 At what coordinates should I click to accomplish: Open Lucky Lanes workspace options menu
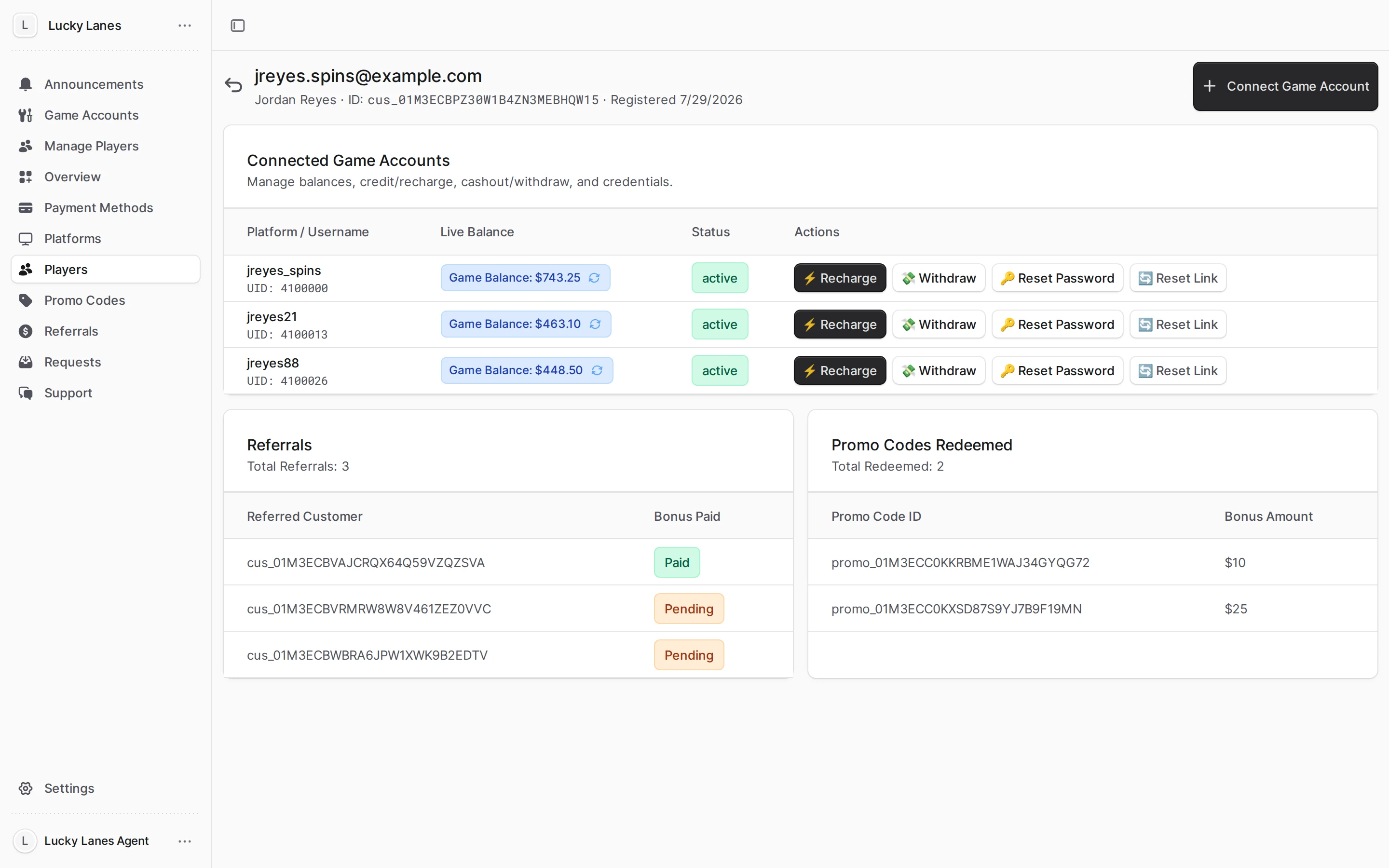point(184,25)
